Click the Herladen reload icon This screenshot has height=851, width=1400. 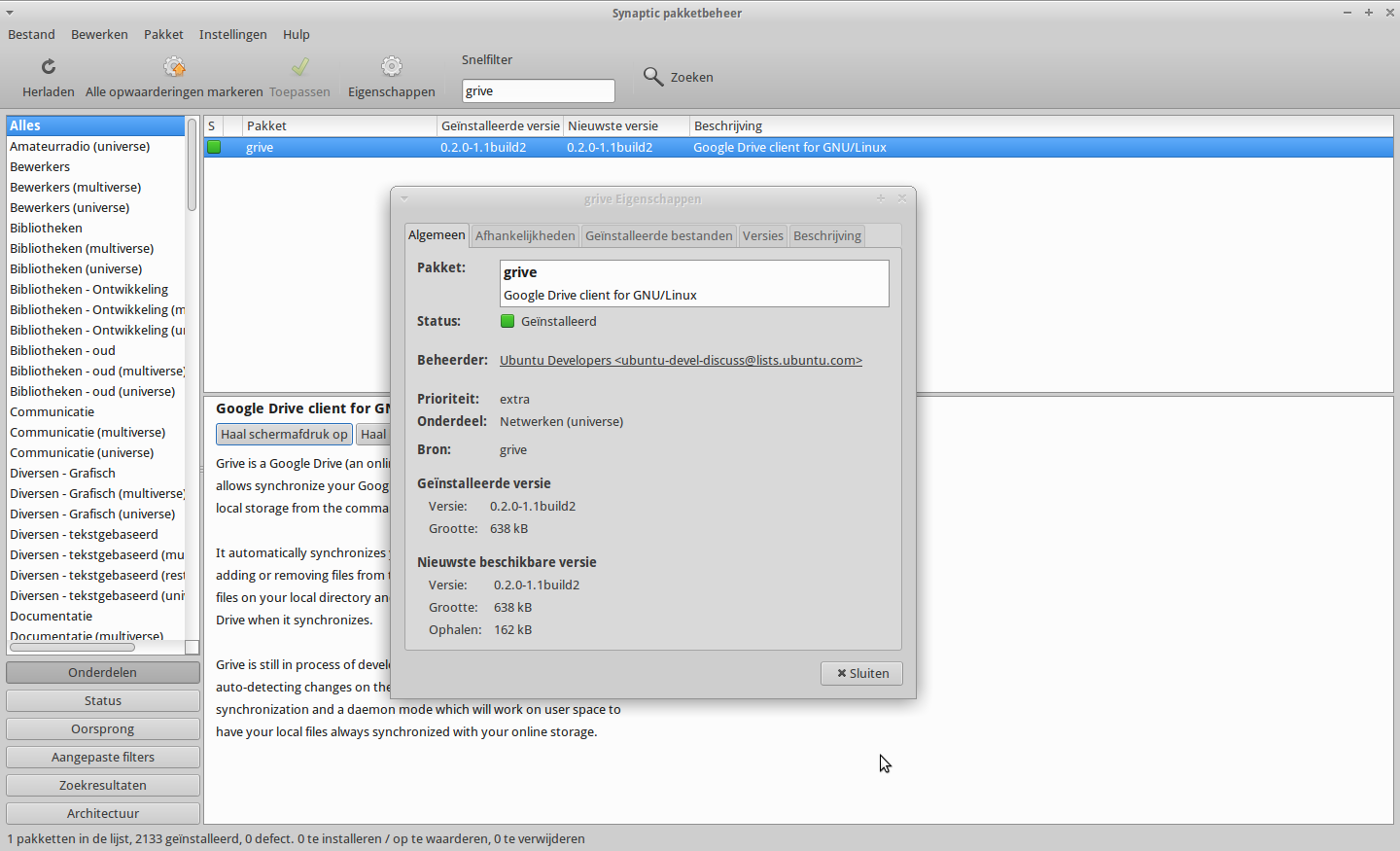(49, 66)
